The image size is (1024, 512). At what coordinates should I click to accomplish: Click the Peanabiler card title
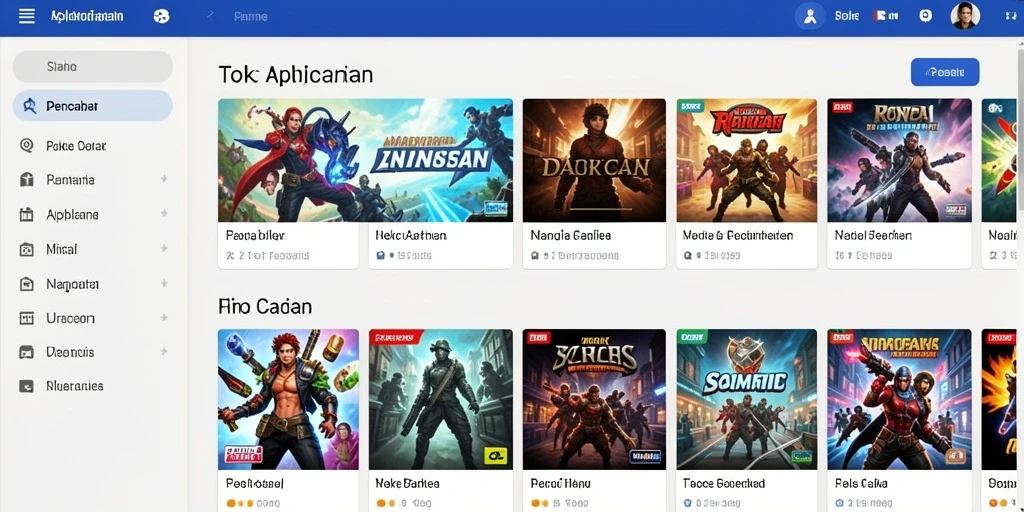[255, 235]
